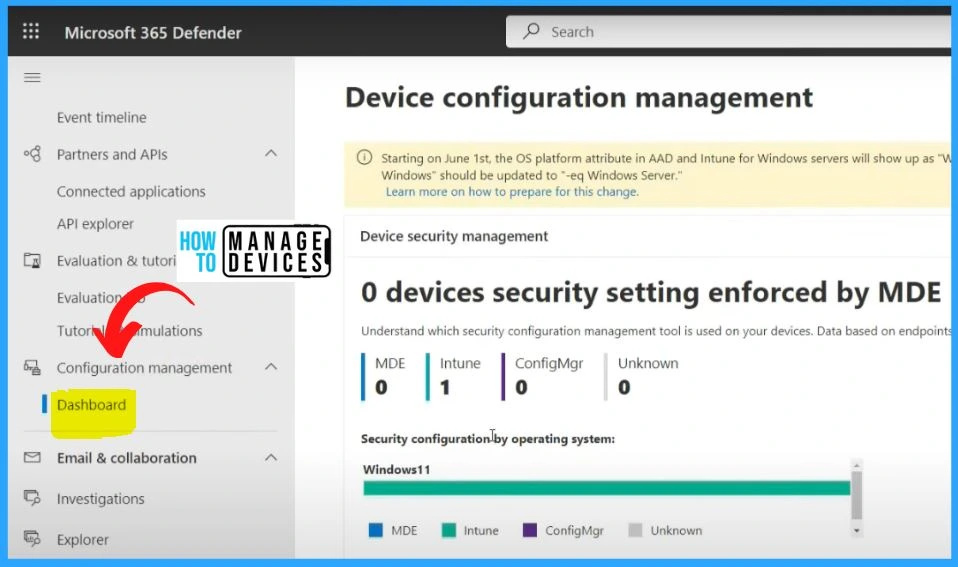The width and height of the screenshot is (958, 567).
Task: Open Investigations in the sidebar
Action: [x=101, y=499]
